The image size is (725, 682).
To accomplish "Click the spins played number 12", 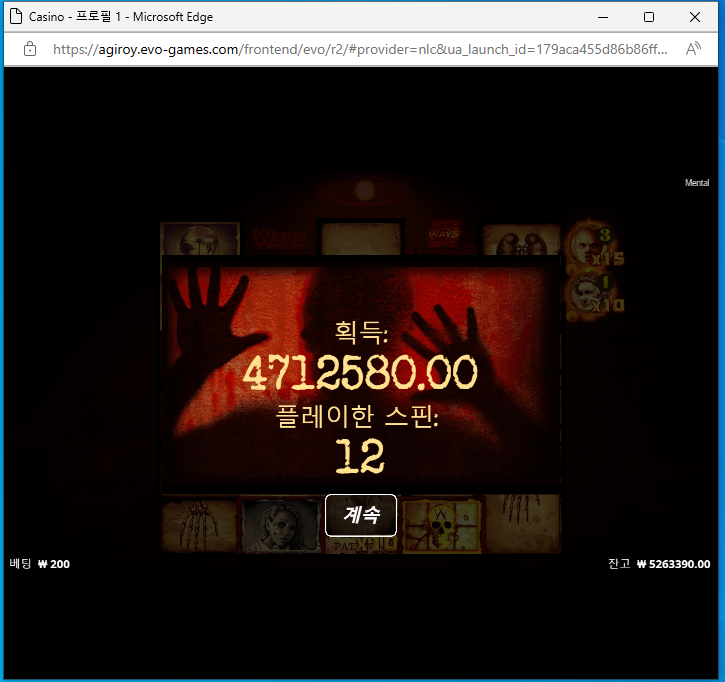I will click(360, 456).
